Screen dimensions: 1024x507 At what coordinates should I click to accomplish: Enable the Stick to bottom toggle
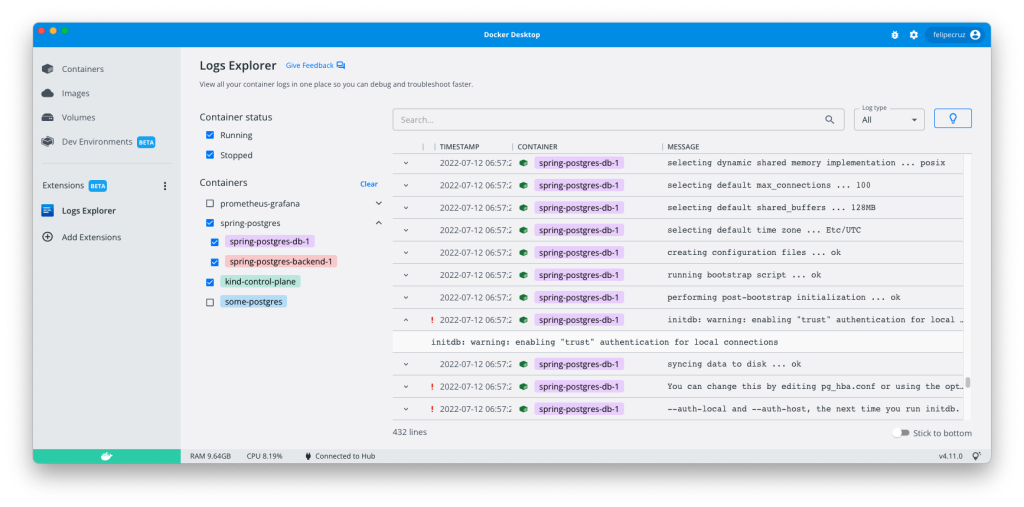click(901, 433)
